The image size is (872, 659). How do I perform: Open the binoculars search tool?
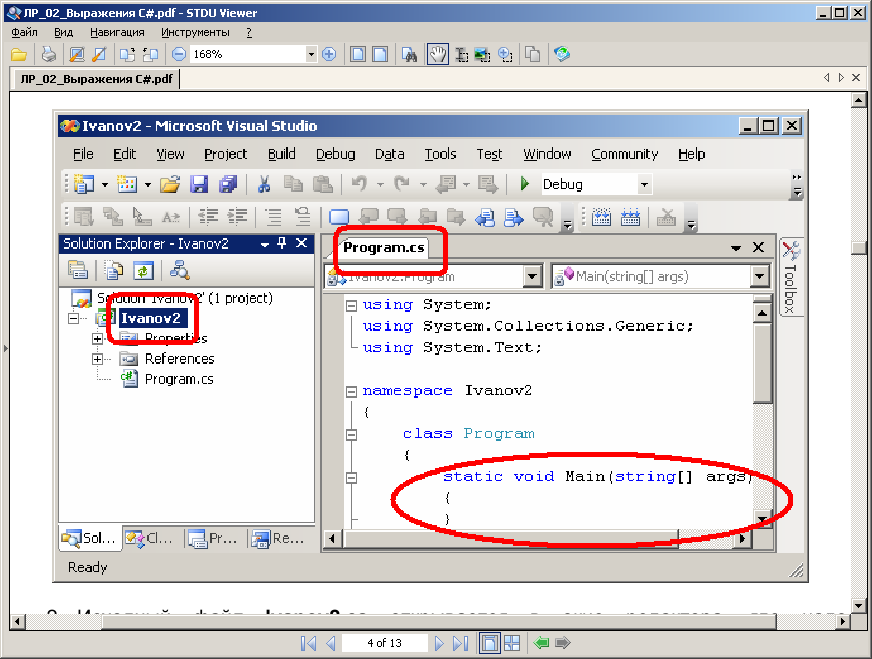(x=409, y=54)
